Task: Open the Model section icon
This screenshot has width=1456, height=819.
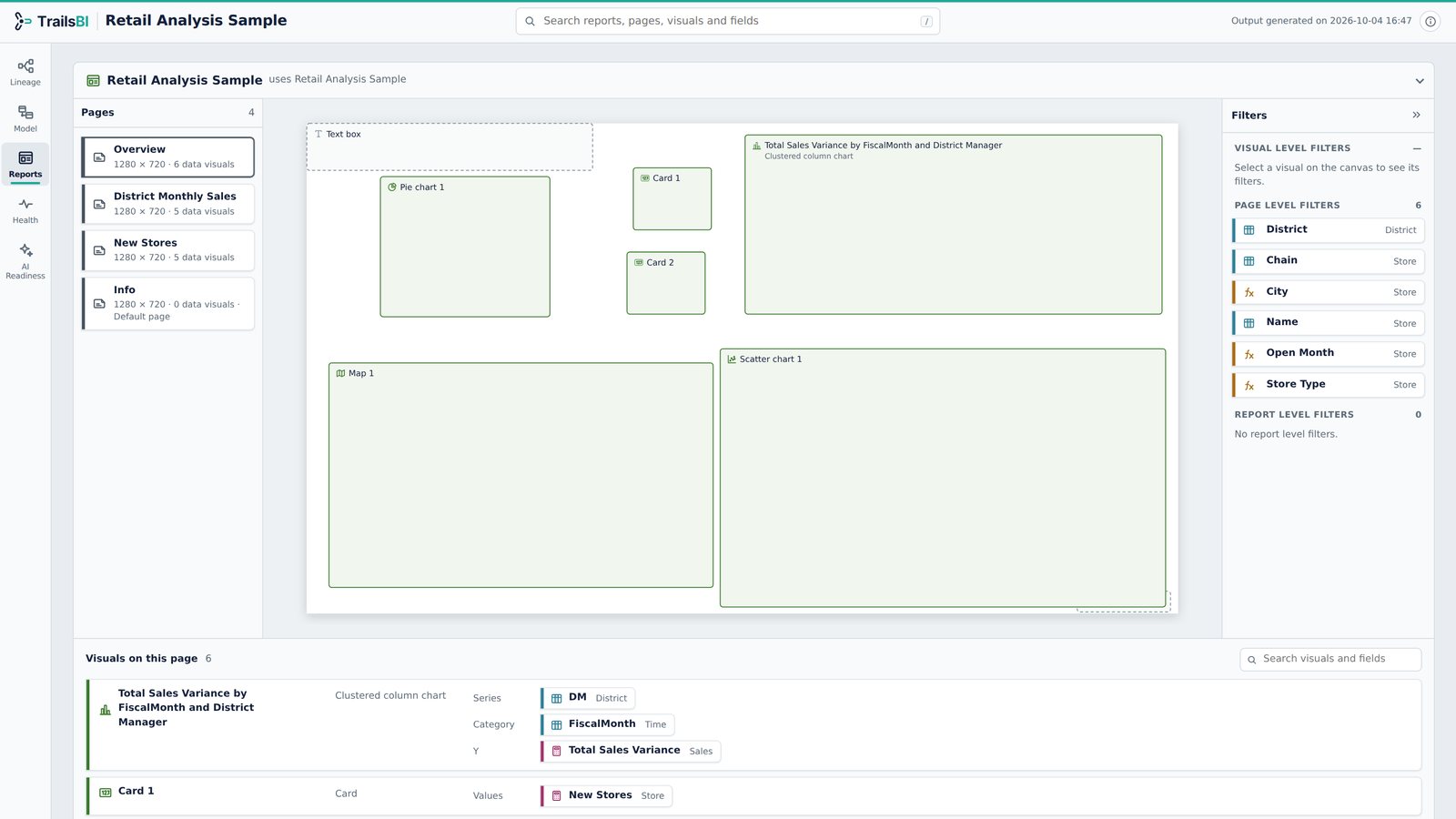Action: (x=25, y=119)
